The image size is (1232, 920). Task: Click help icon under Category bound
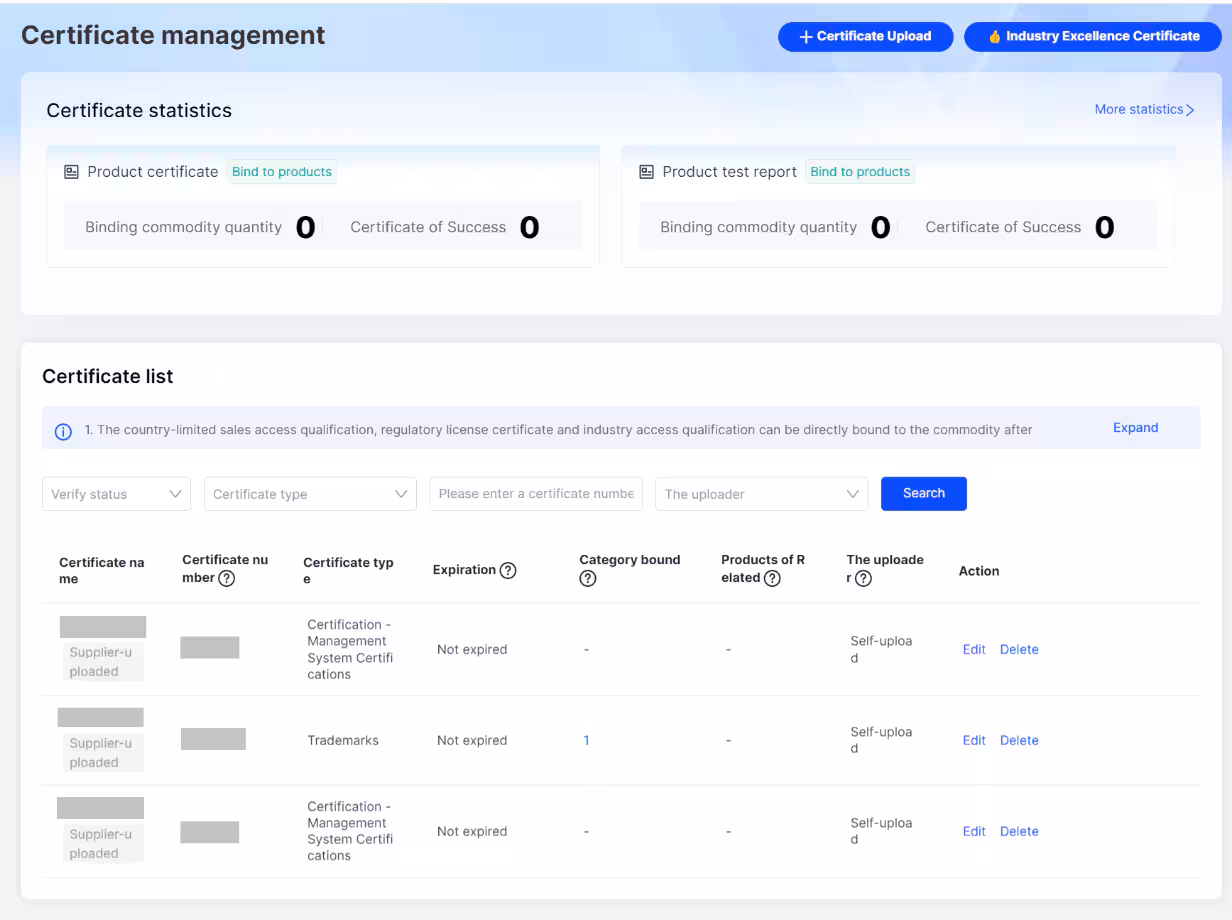(588, 579)
